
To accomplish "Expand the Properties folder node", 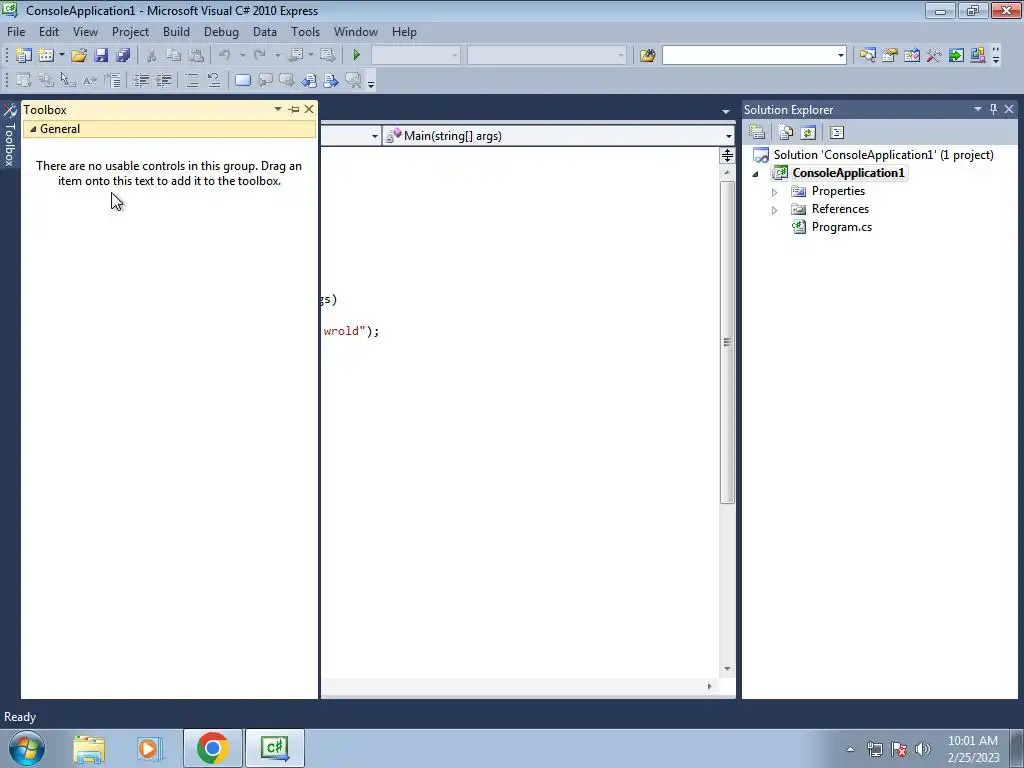I will [775, 192].
